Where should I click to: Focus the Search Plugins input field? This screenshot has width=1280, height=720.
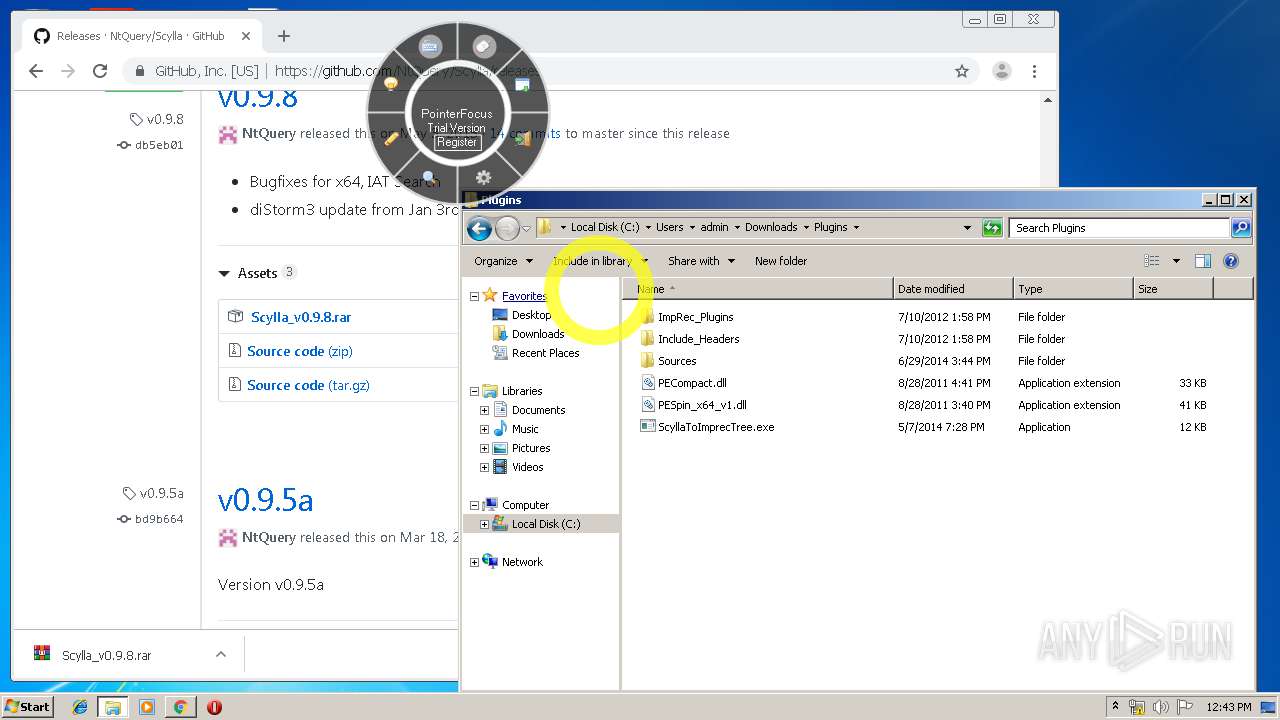1119,228
